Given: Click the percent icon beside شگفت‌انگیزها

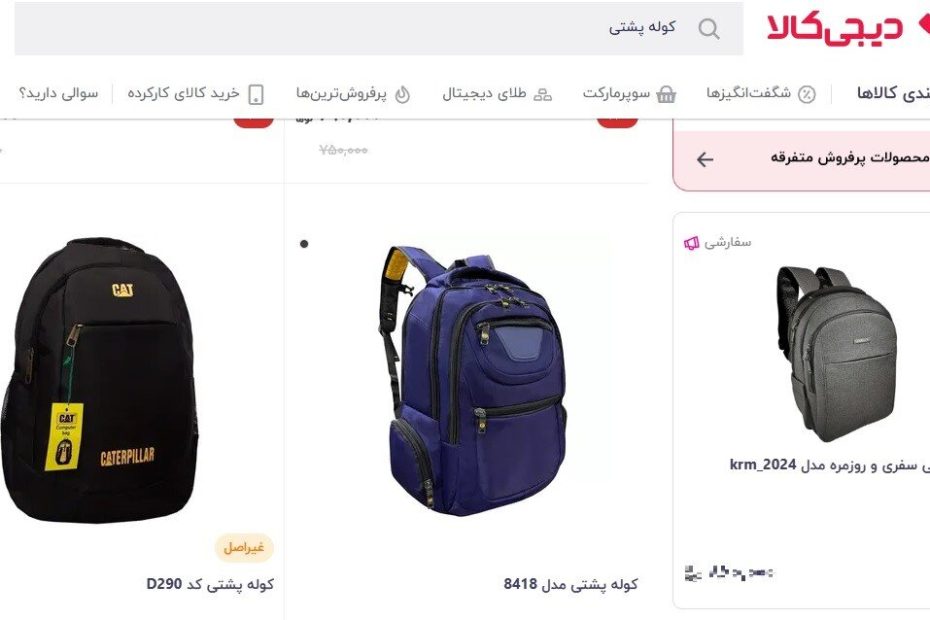Looking at the screenshot, I should [807, 94].
